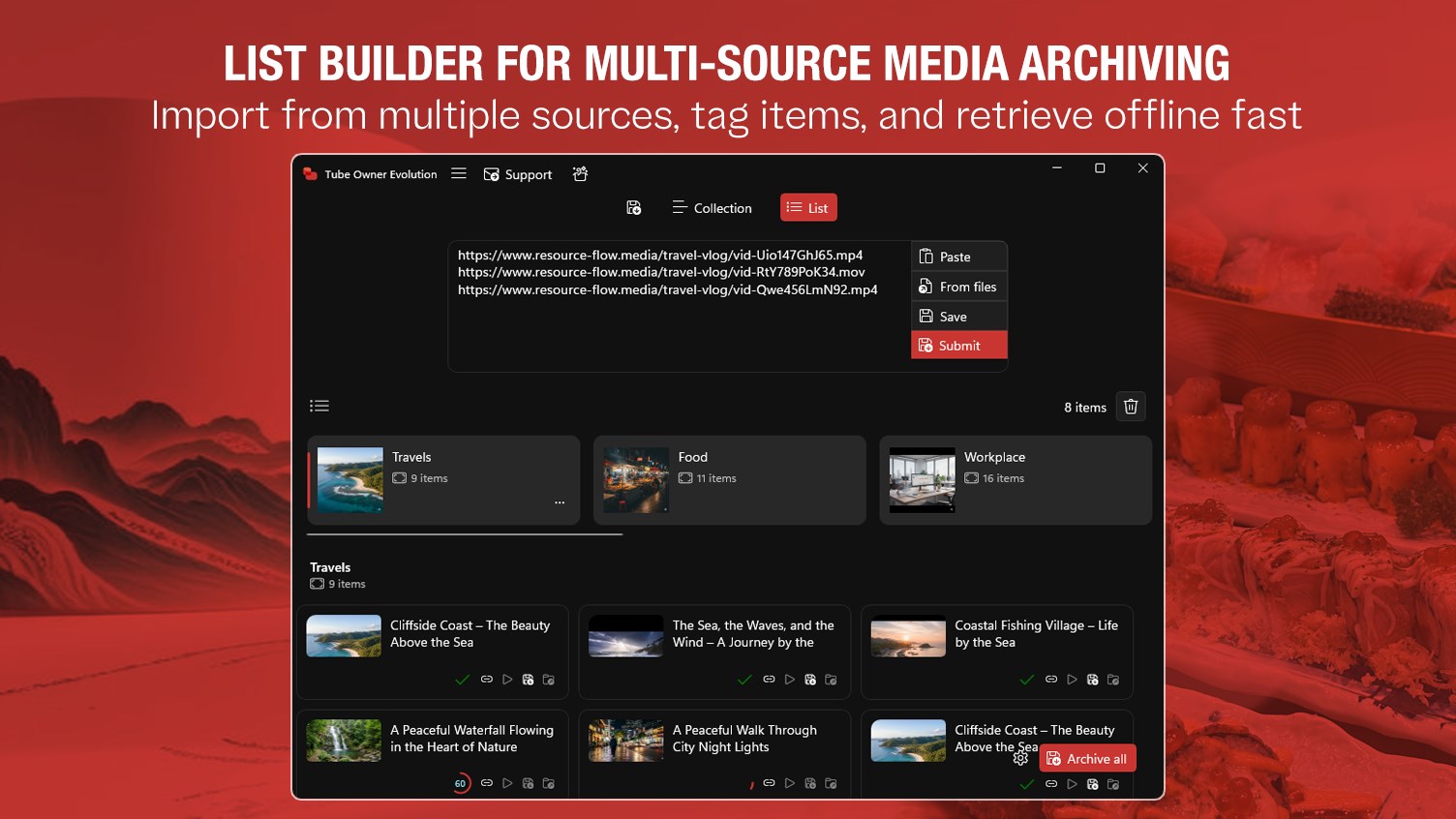This screenshot has width=1456, height=819.
Task: Copy link of The Sea, the Waves video
Action: [769, 680]
